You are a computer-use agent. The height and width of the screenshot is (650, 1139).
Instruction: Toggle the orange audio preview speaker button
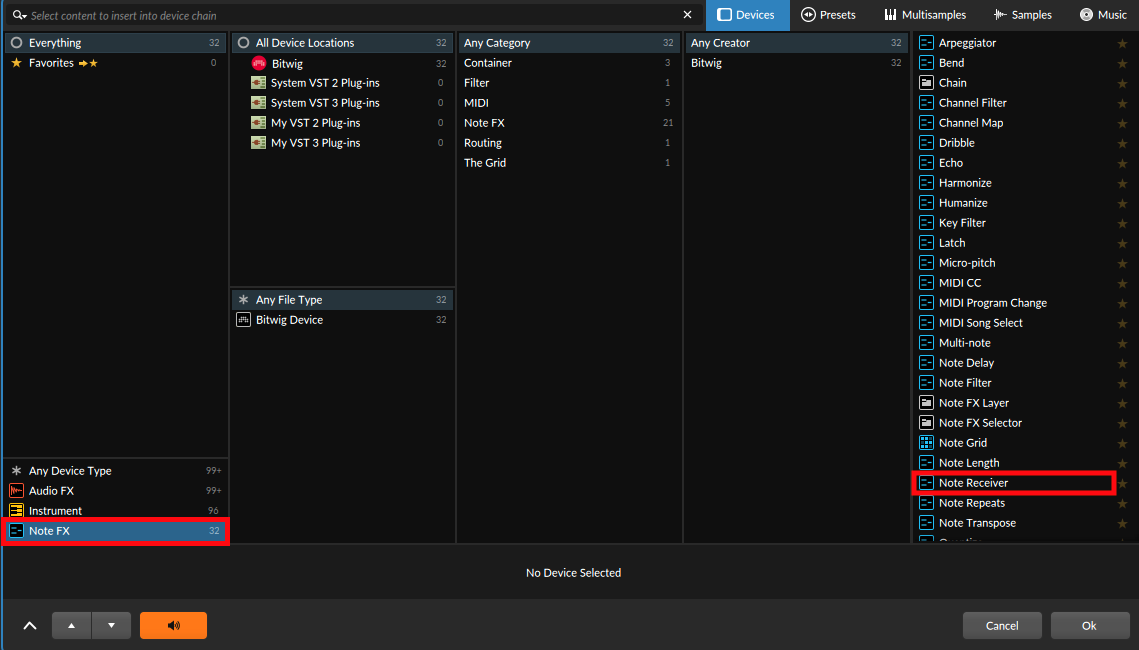tap(173, 625)
